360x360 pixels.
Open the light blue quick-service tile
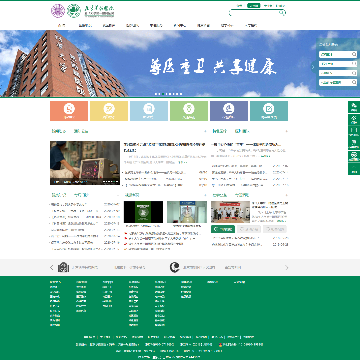pos(149,111)
